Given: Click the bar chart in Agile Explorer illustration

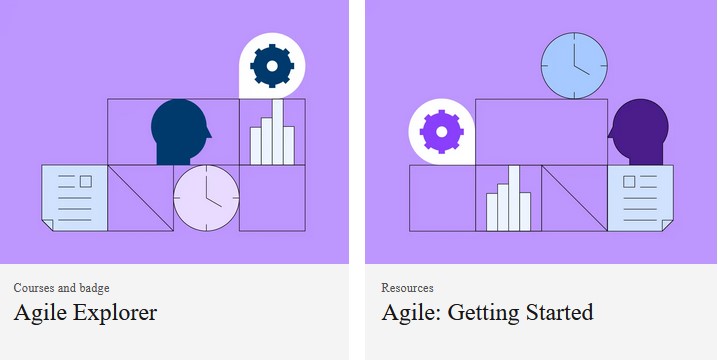Looking at the screenshot, I should point(272,132).
